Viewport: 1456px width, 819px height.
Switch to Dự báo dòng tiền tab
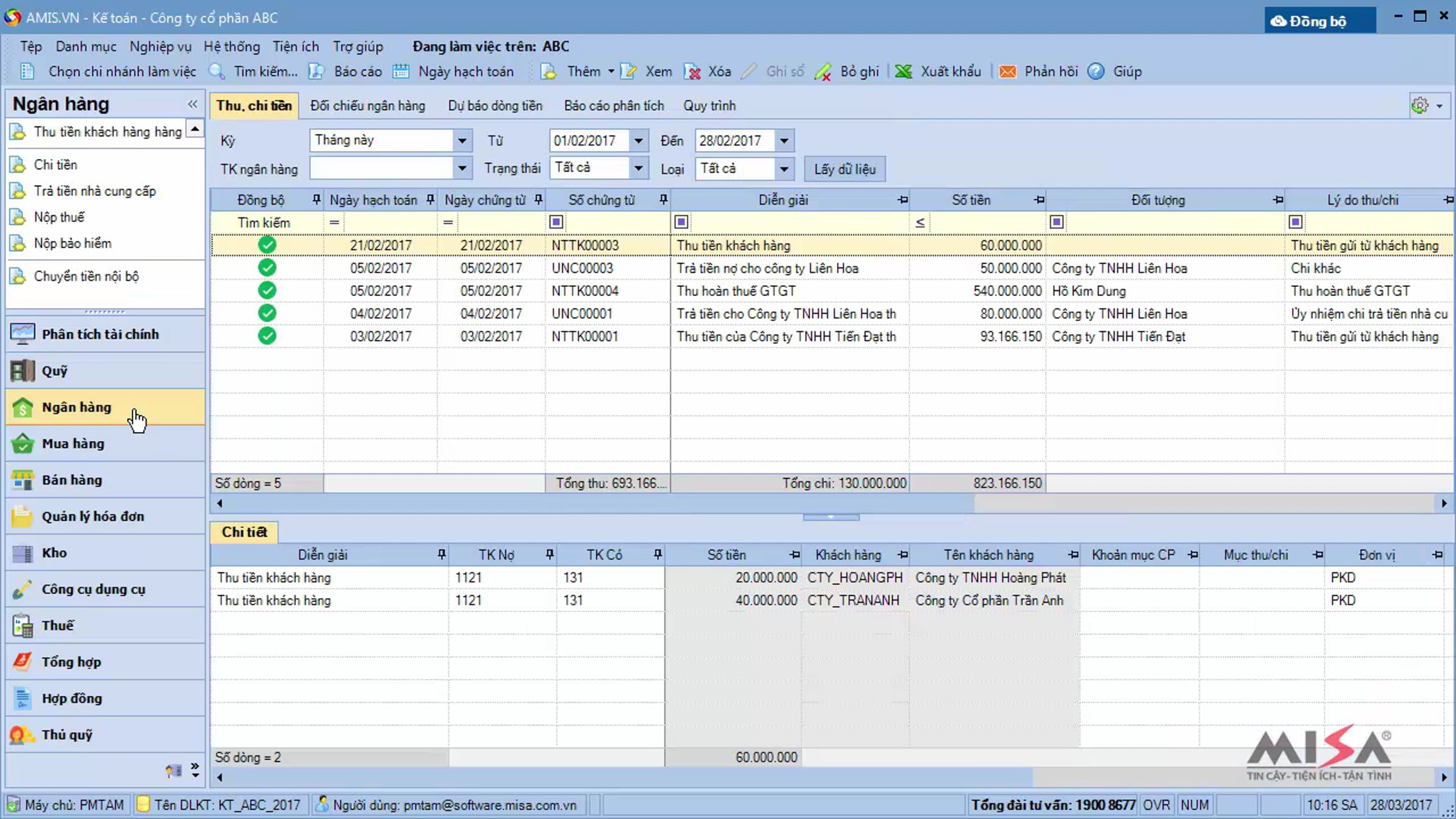pyautogui.click(x=495, y=106)
